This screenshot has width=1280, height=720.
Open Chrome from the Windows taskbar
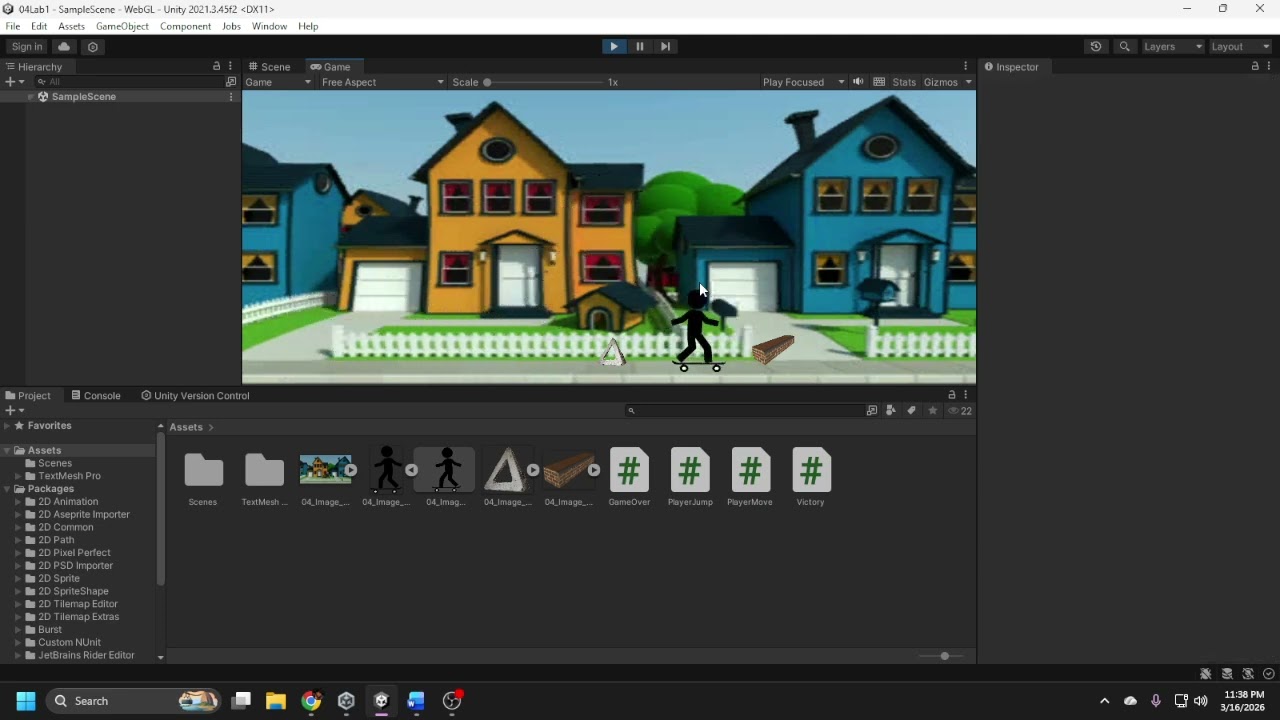tap(311, 701)
